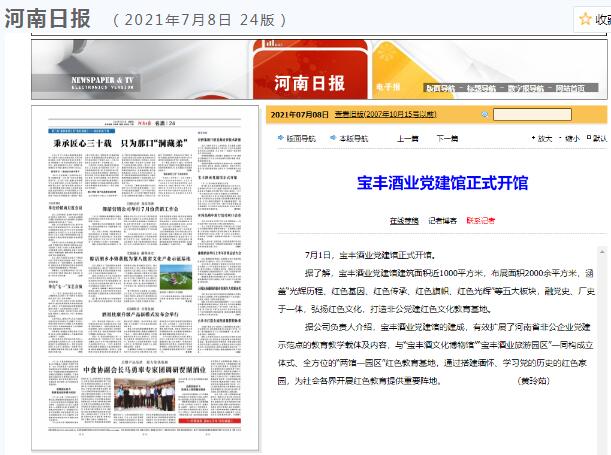Click the search magnifier icon
The width and height of the screenshot is (611, 455).
click(484, 115)
